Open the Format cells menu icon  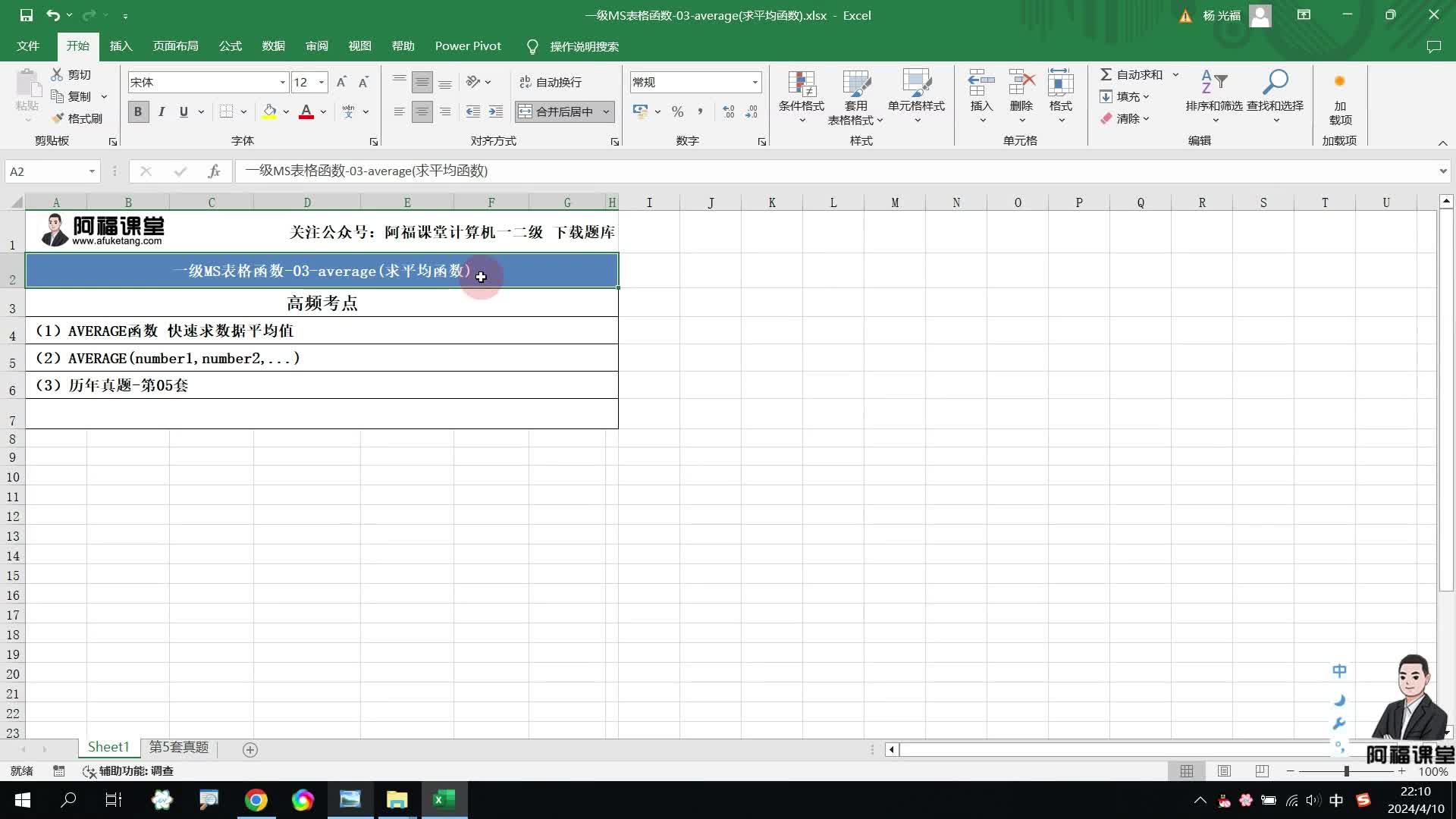(x=1060, y=83)
